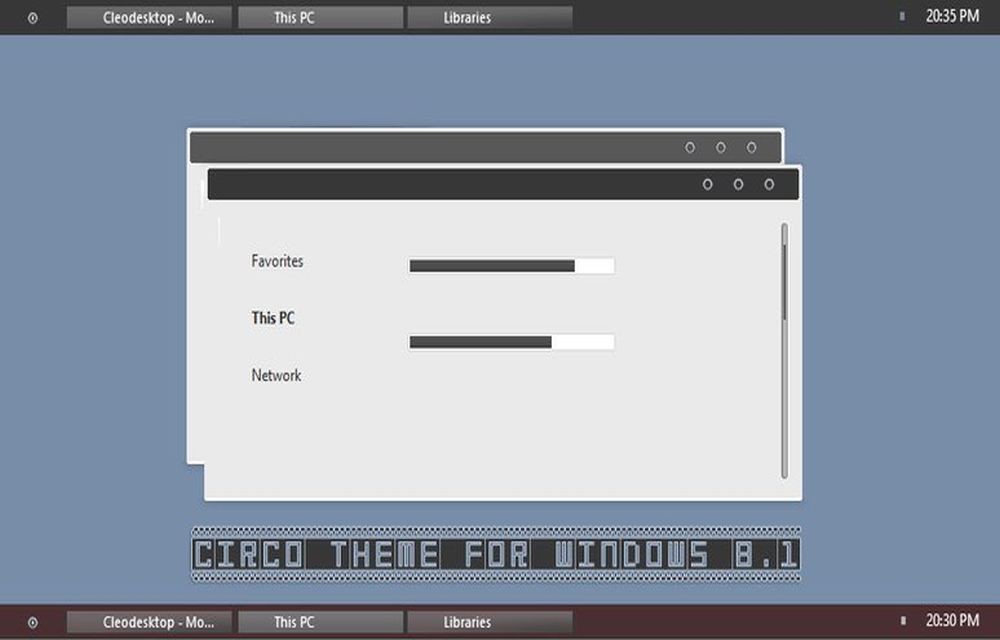Open Libraries window from top taskbar
This screenshot has height=640, width=1000.
(490, 18)
